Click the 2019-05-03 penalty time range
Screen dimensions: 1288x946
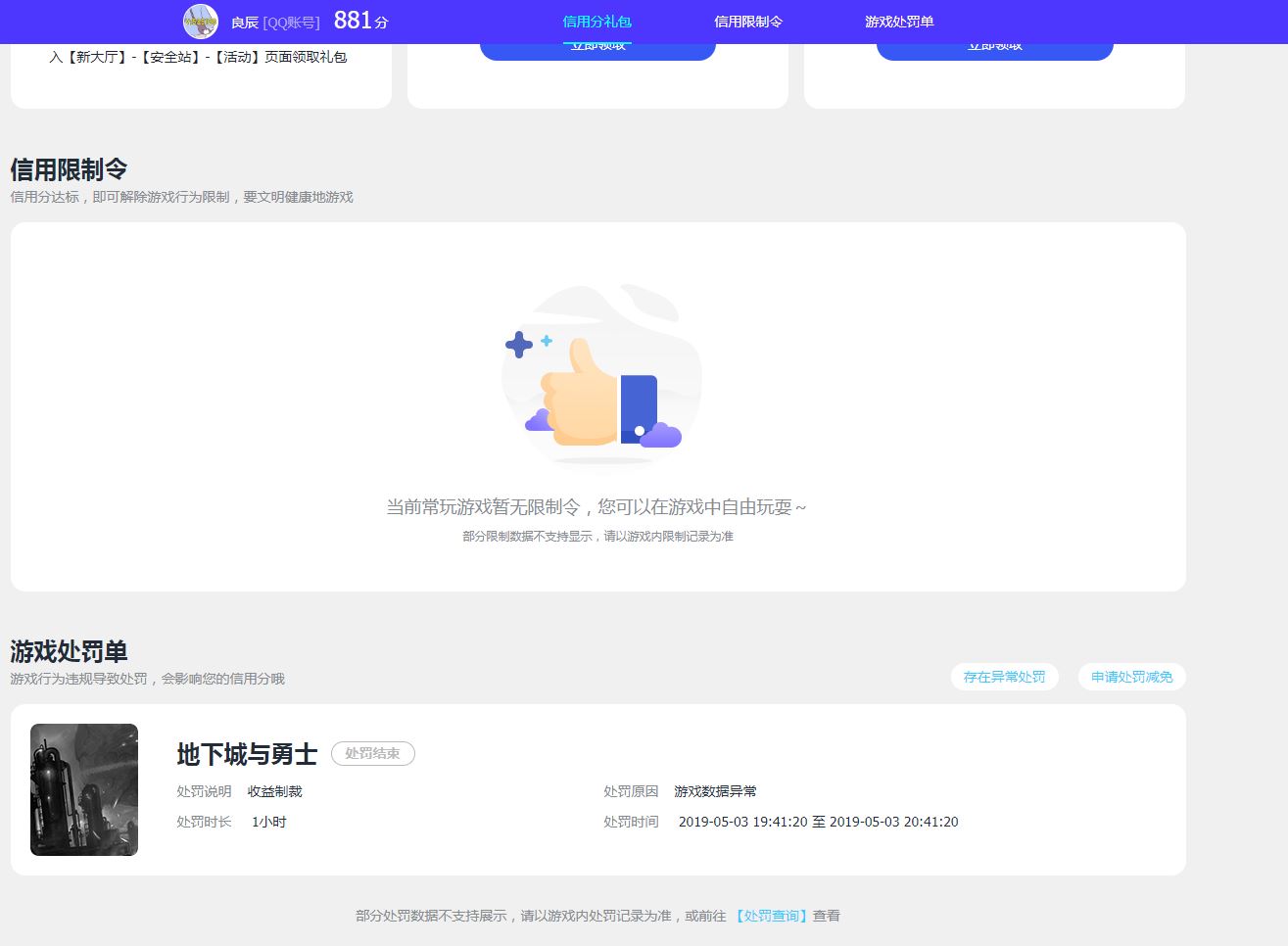pos(818,822)
